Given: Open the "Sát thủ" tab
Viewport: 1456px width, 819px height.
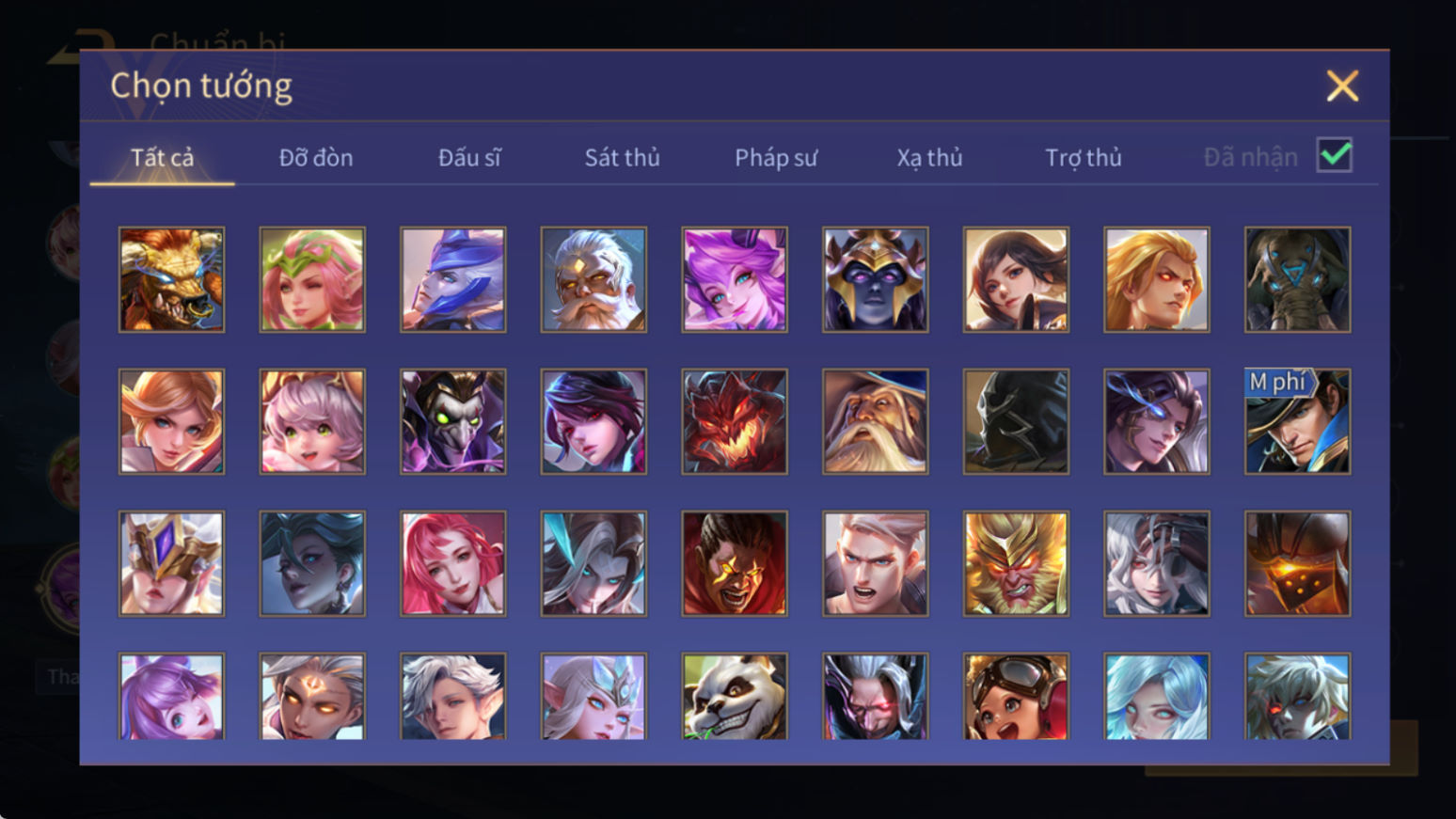Looking at the screenshot, I should coord(622,158).
